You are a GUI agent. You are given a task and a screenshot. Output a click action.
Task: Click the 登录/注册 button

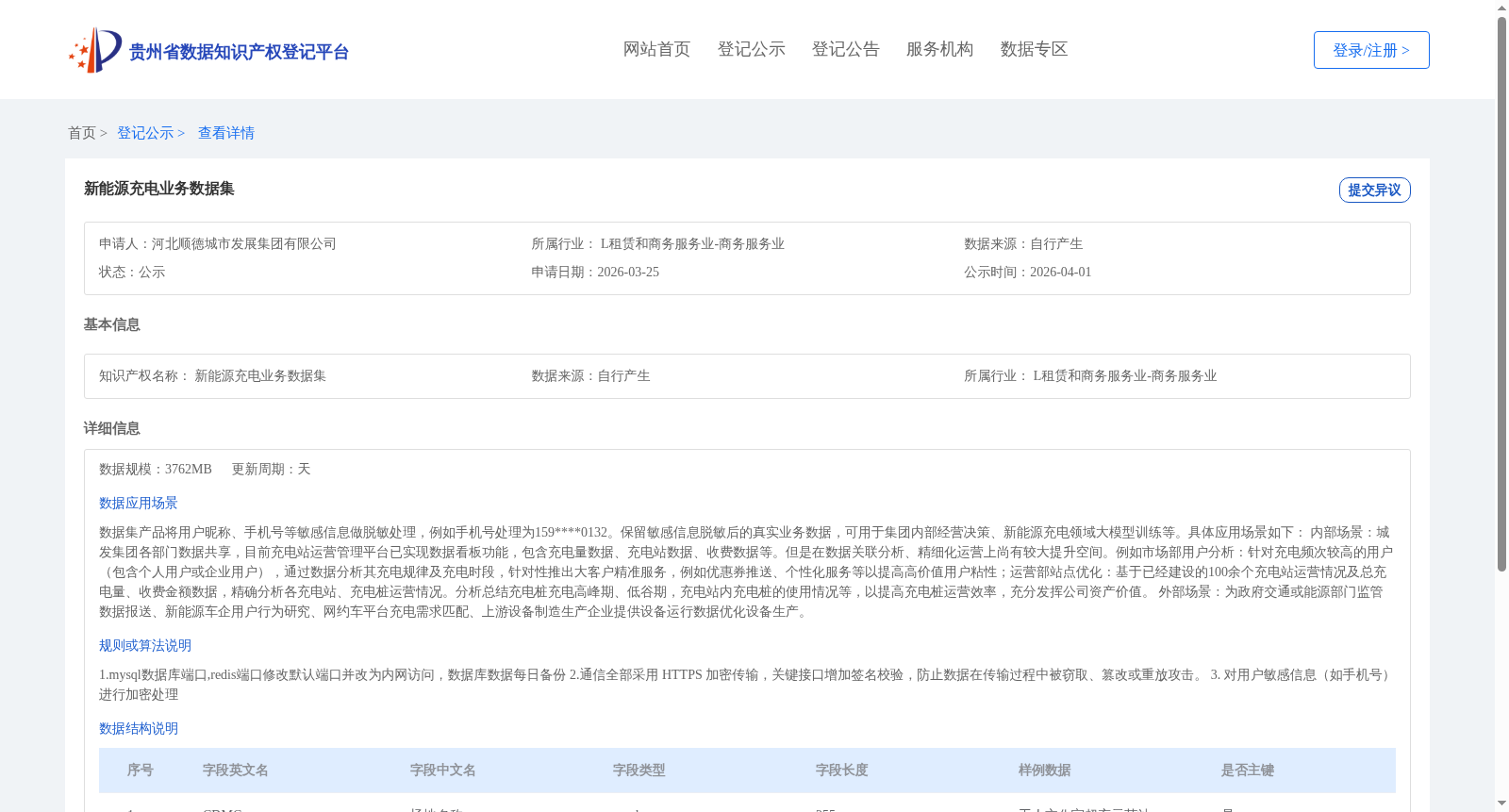click(1371, 50)
